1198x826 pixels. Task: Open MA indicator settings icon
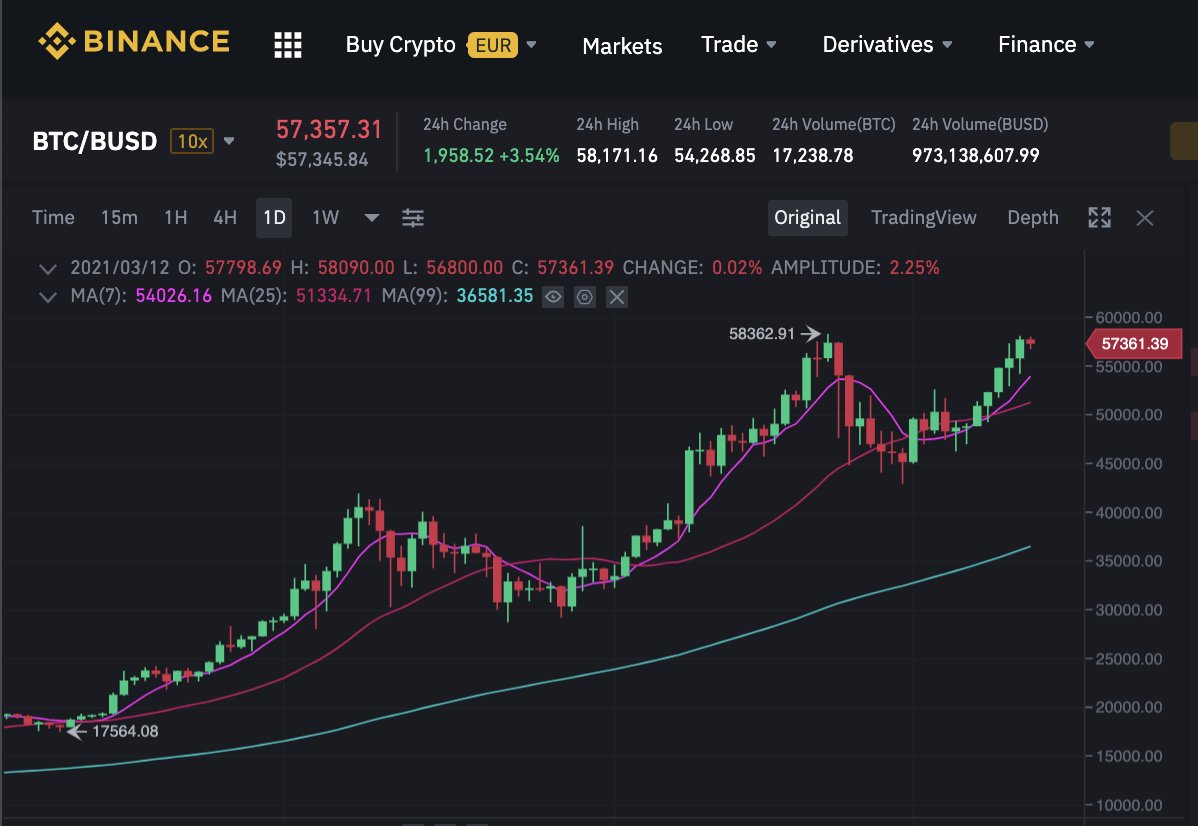coord(584,296)
